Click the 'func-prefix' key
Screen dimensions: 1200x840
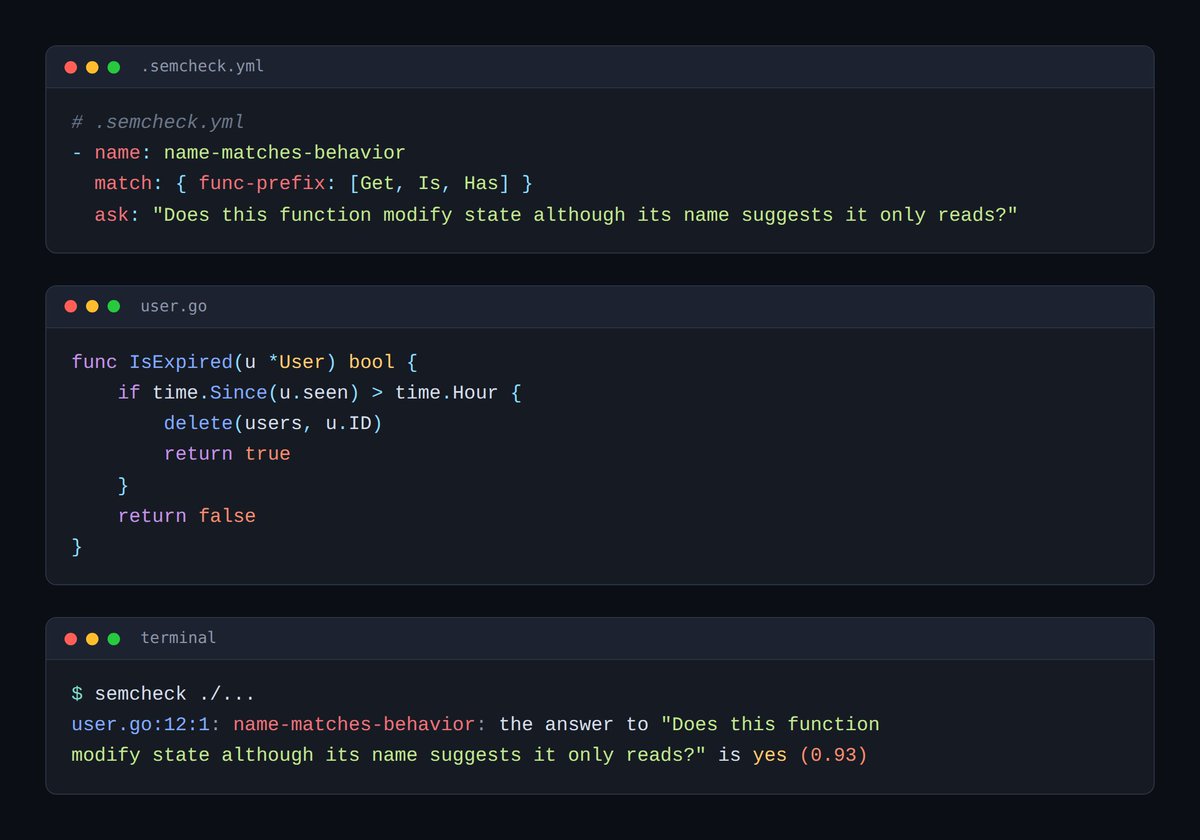262,184
